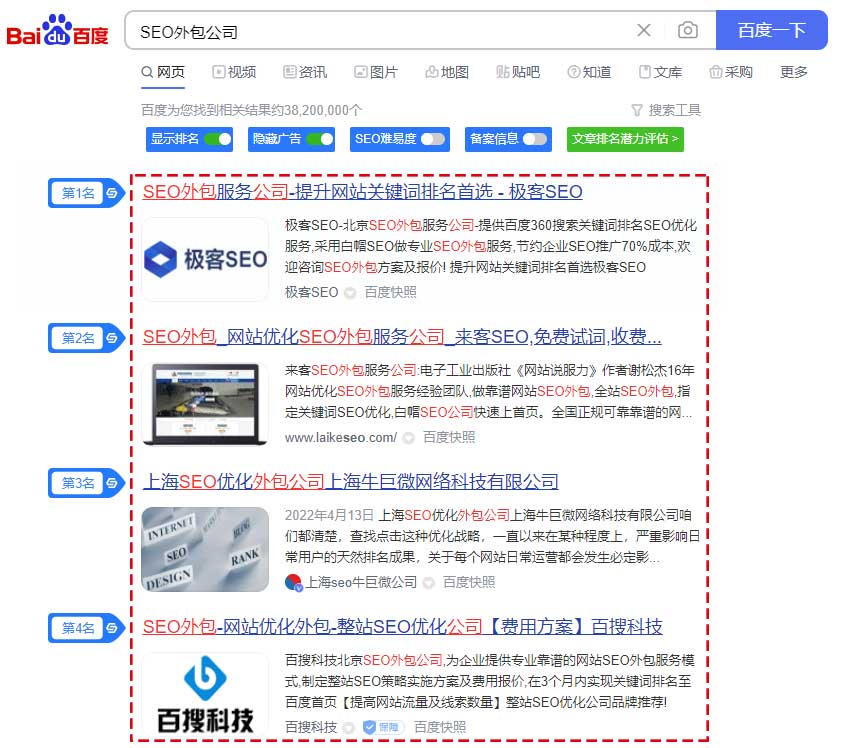Viewport: 844px width, 748px height.
Task: Clear the search box with X icon
Action: 644,30
